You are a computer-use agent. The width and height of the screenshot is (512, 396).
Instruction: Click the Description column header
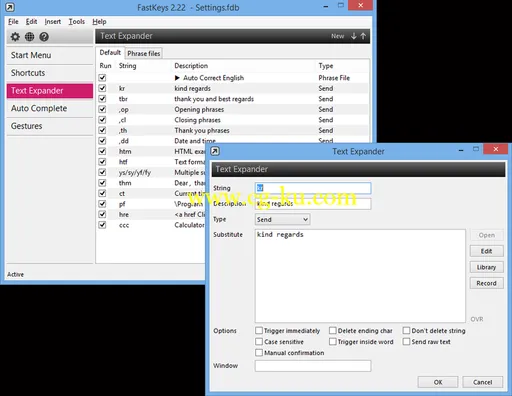click(x=191, y=66)
